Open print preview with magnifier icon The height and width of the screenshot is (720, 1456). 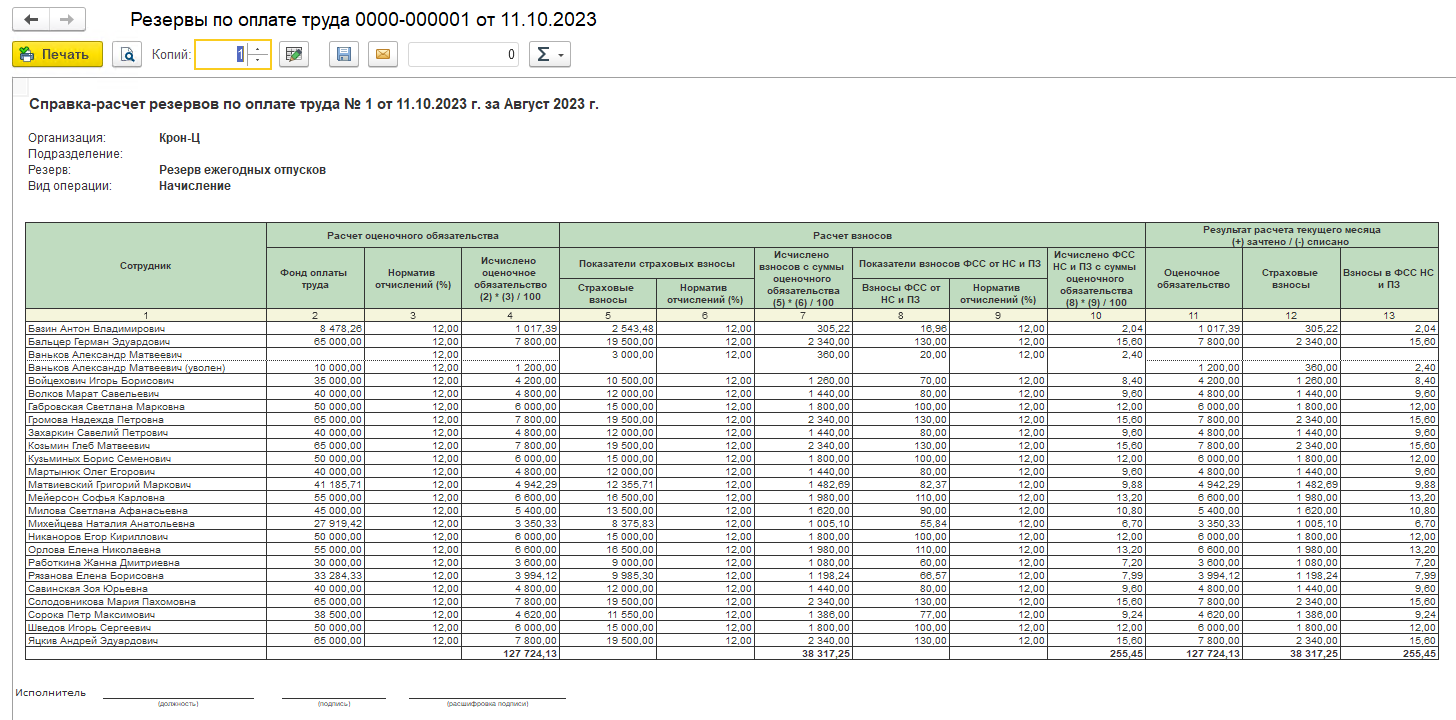click(x=127, y=55)
